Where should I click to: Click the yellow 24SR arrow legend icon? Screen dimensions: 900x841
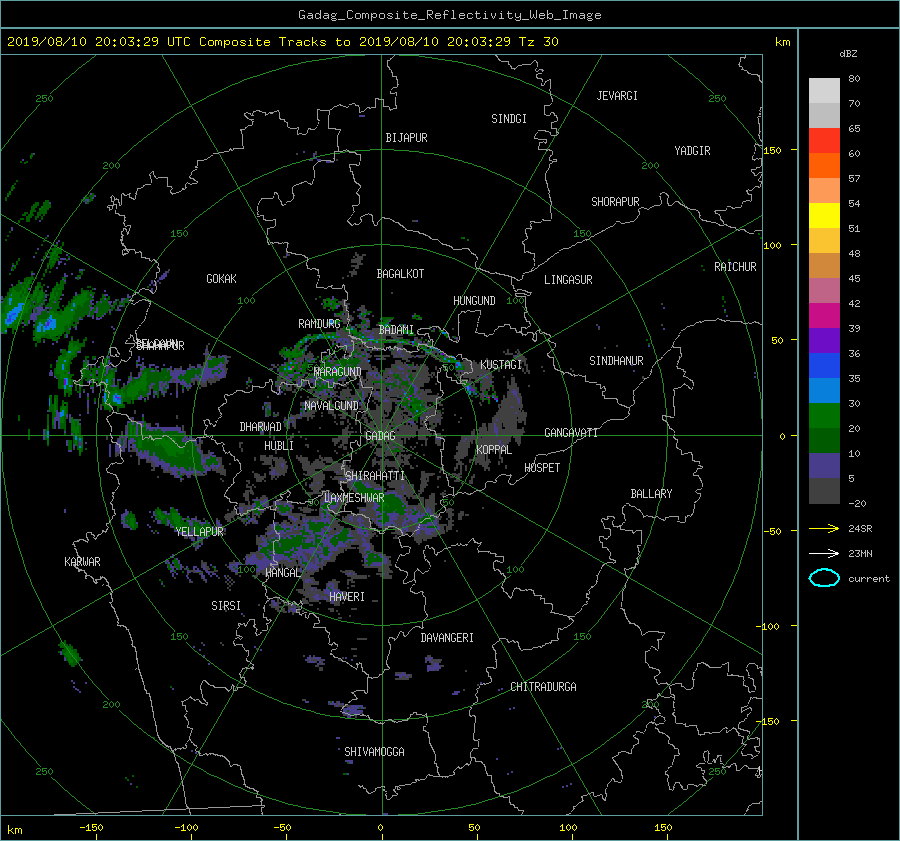tap(824, 528)
